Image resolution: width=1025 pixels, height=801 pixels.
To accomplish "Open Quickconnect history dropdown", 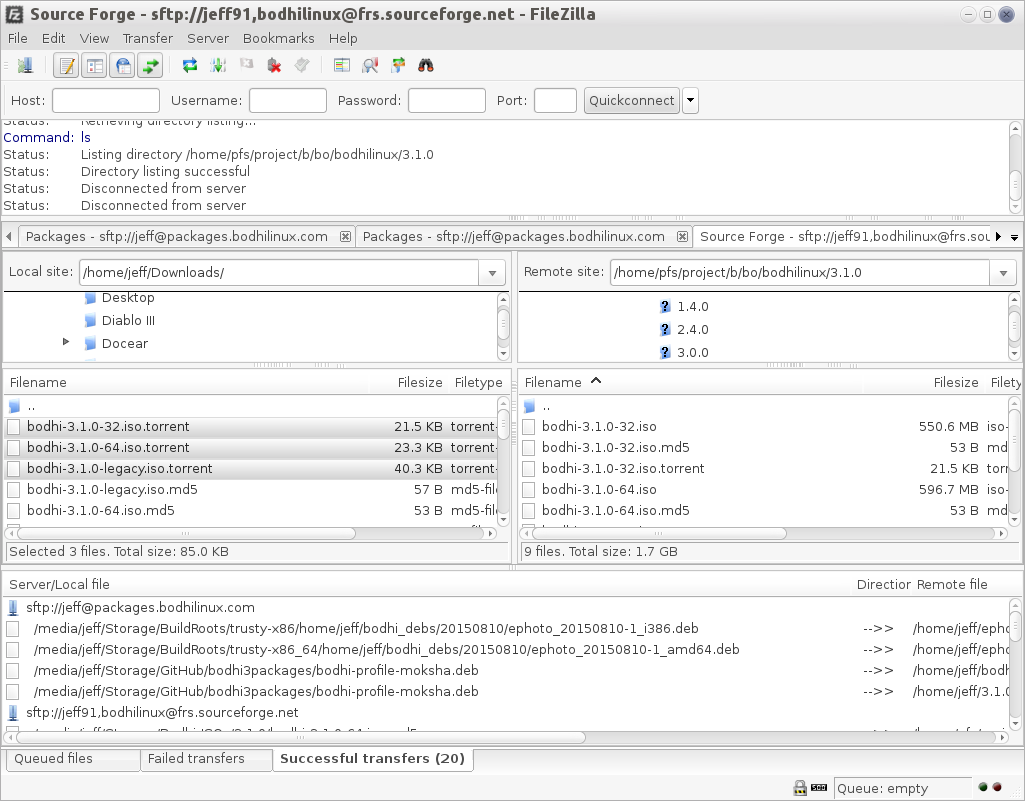I will [690, 101].
